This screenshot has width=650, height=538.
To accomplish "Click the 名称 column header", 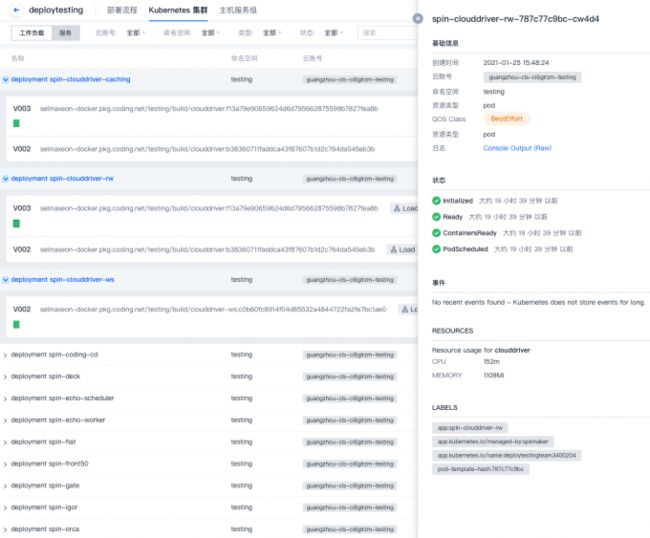I will coord(17,58).
